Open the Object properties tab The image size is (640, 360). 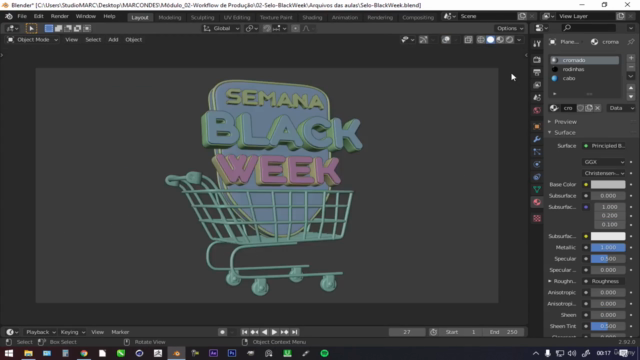coord(537,127)
